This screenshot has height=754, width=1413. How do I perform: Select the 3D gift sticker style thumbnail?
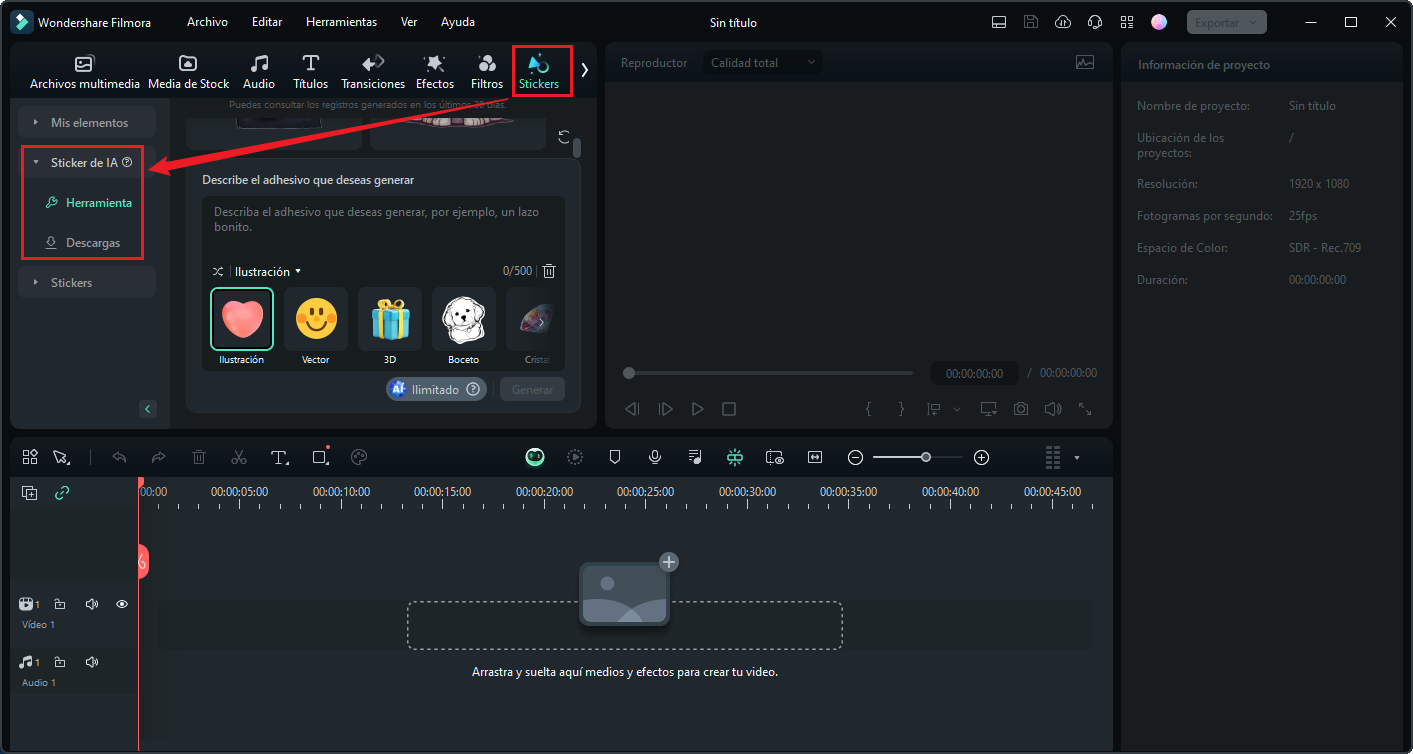389,320
